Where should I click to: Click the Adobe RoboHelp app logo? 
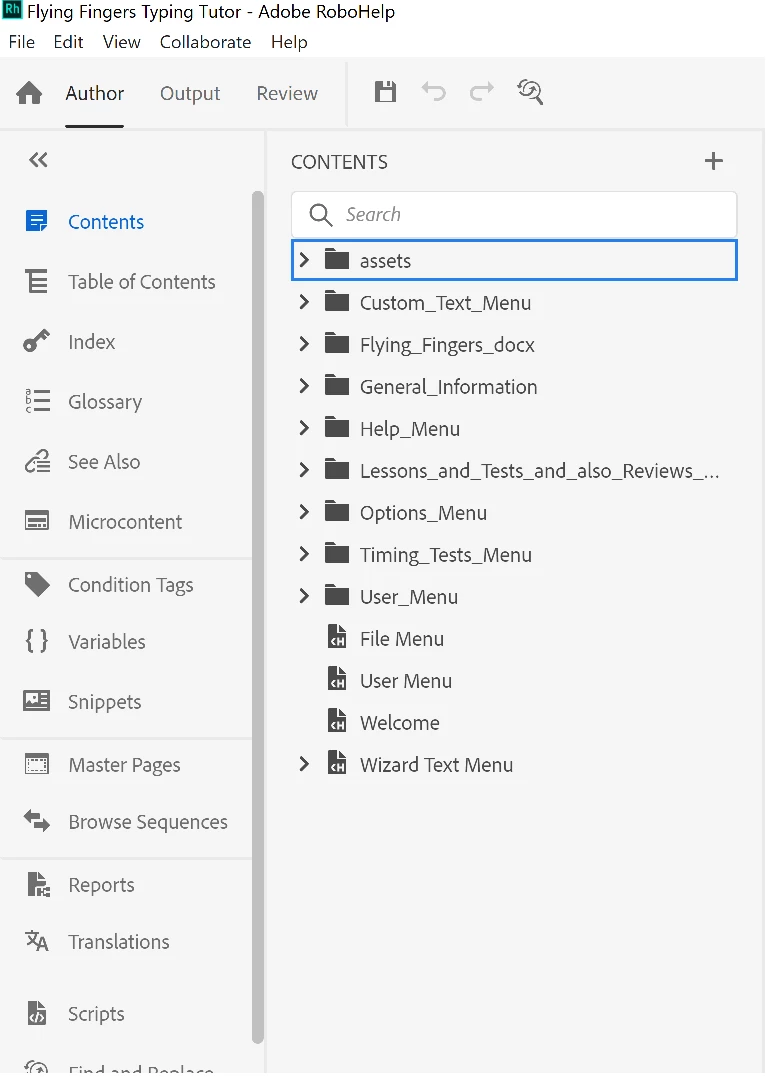coord(12,11)
